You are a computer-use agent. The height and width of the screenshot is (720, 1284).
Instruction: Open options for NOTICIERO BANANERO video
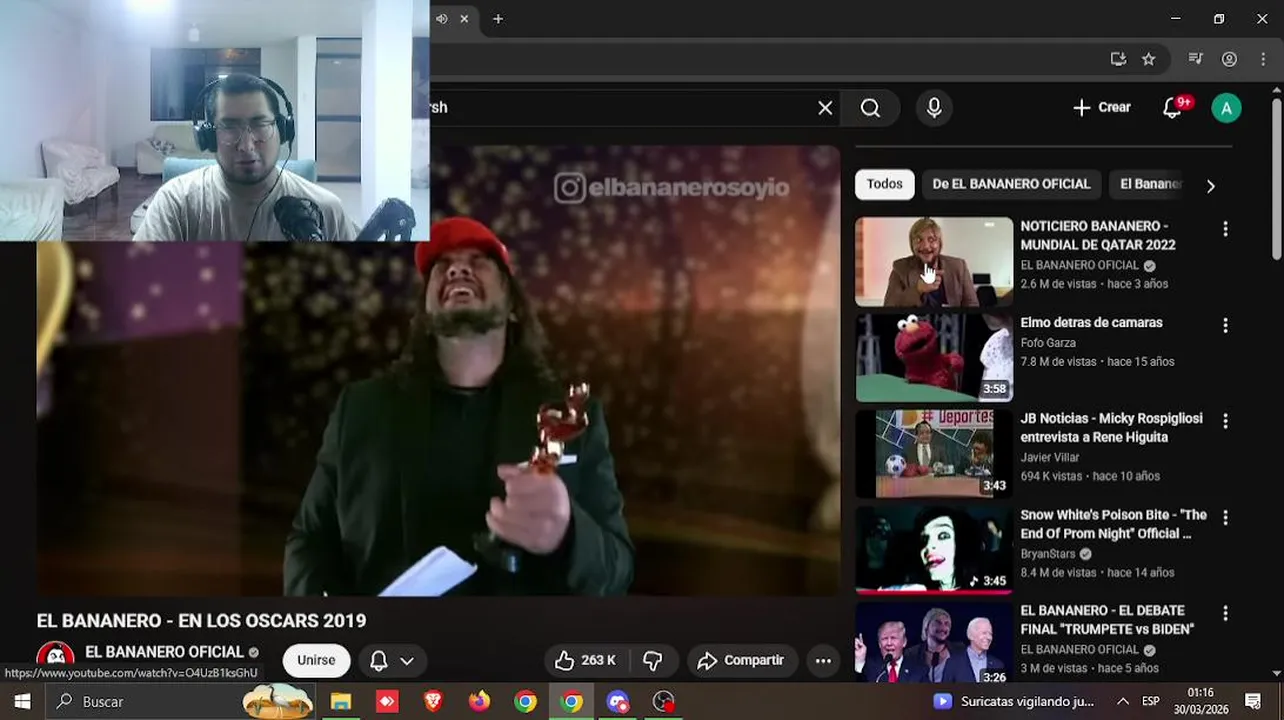(x=1225, y=229)
